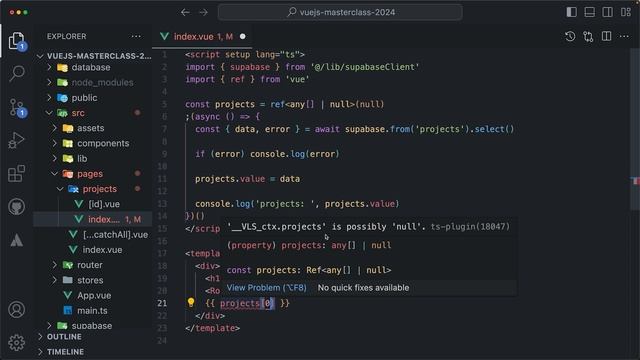Viewport: 640px width, 360px height.
Task: Open the Manage gear icon
Action: tap(16, 343)
